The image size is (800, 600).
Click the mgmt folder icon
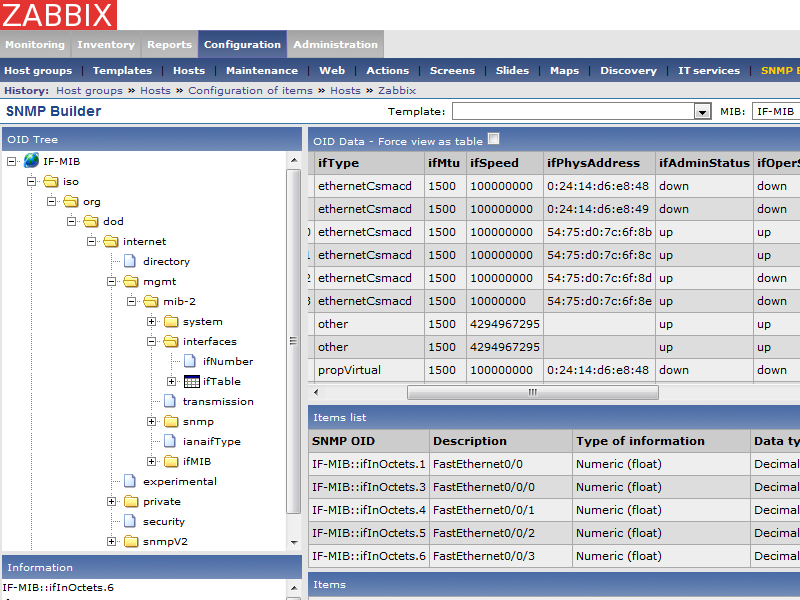click(131, 281)
